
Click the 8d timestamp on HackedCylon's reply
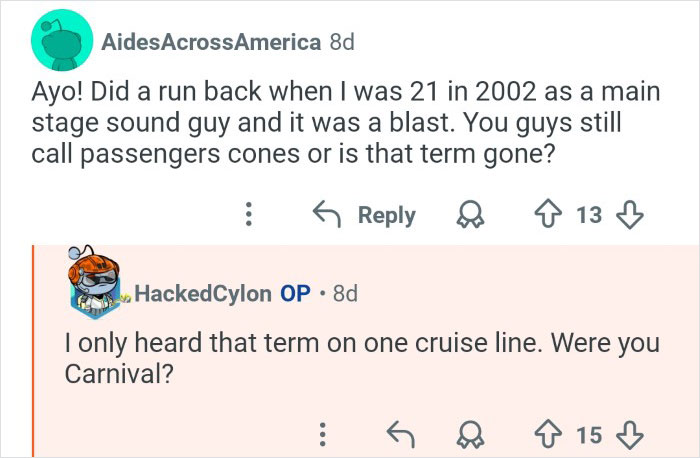[x=344, y=293]
